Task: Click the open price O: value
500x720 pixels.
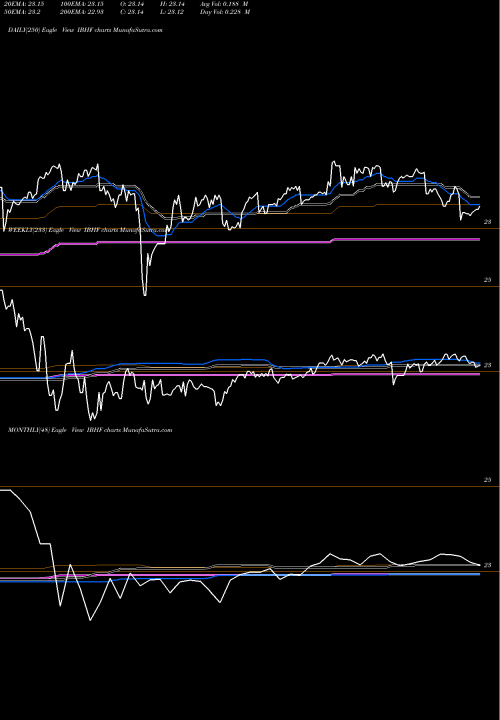Action: (132, 4)
